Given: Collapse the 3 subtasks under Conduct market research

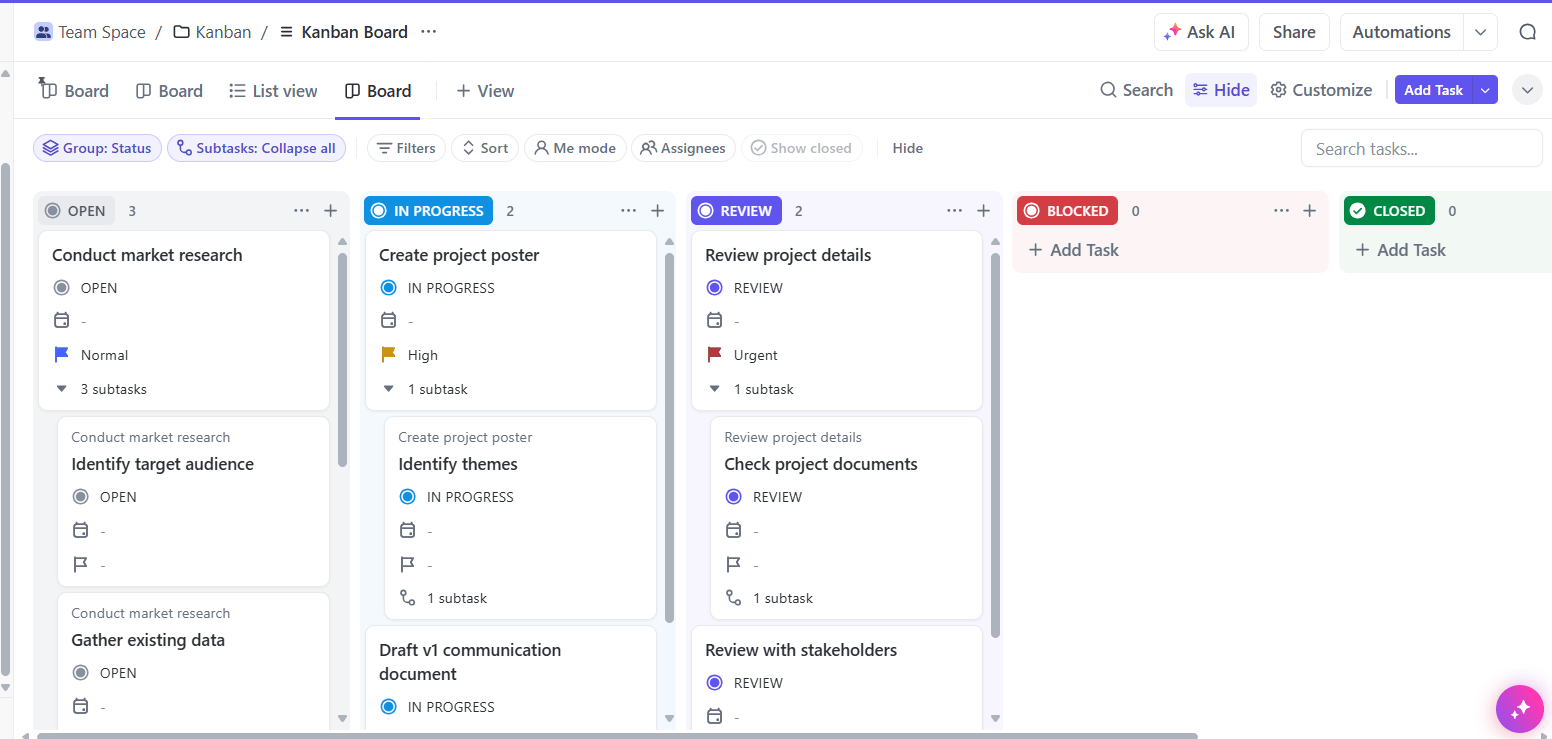Looking at the screenshot, I should [62, 389].
